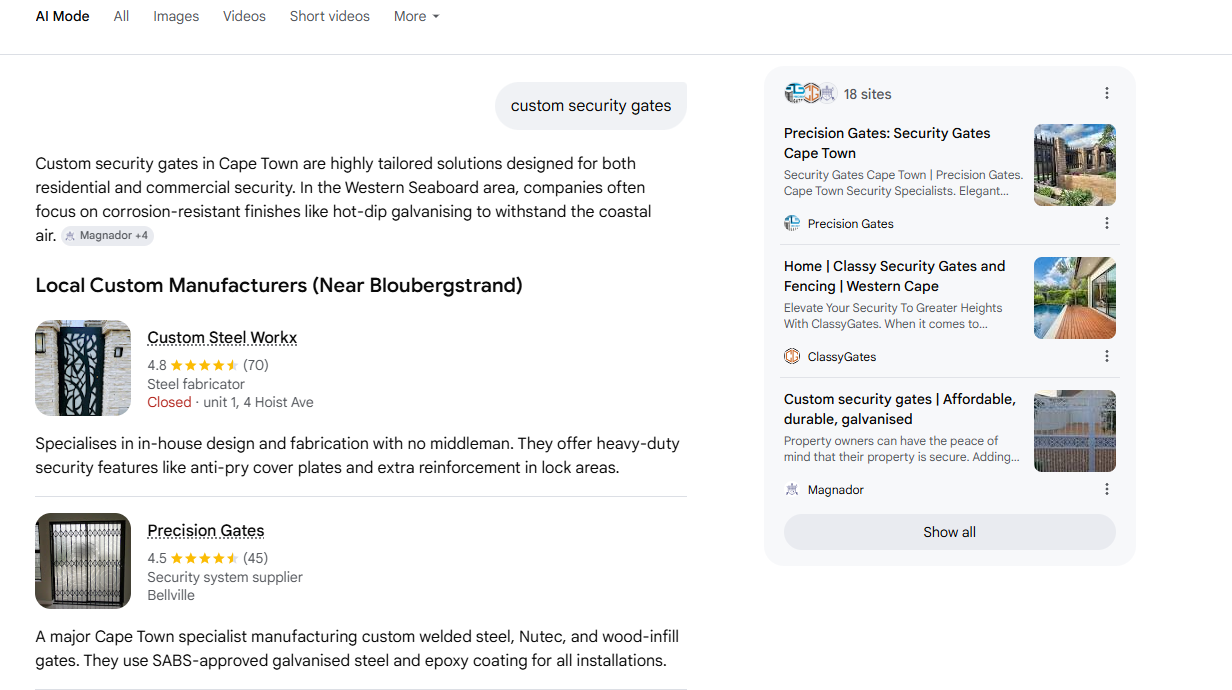Viewport: 1232px width, 690px height.
Task: Click the custom security gates query bubble
Action: [x=591, y=106]
